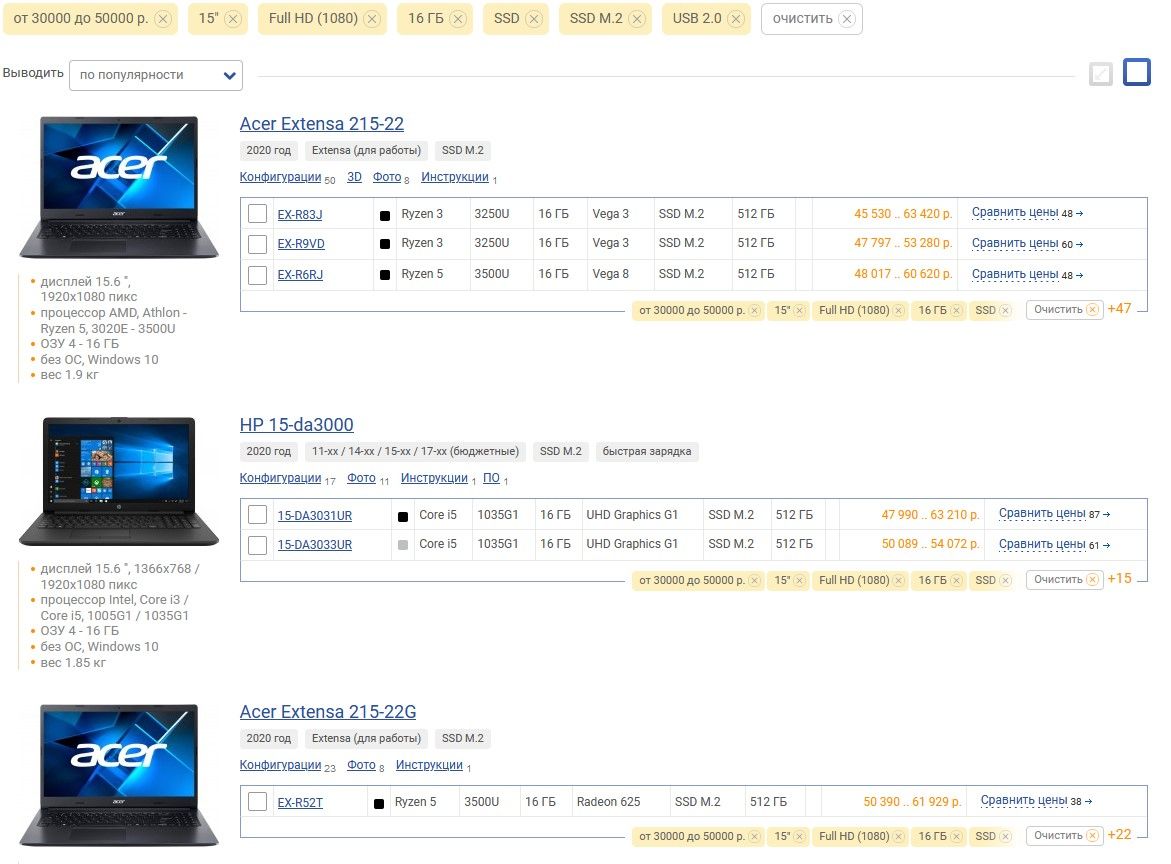Select the EX-R52T checkbox
The width and height of the screenshot is (1171, 864).
[x=257, y=802]
